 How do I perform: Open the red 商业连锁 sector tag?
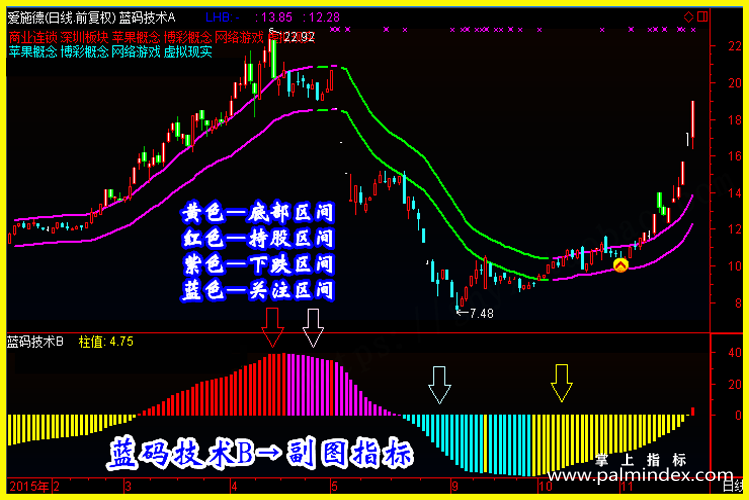click(33, 37)
